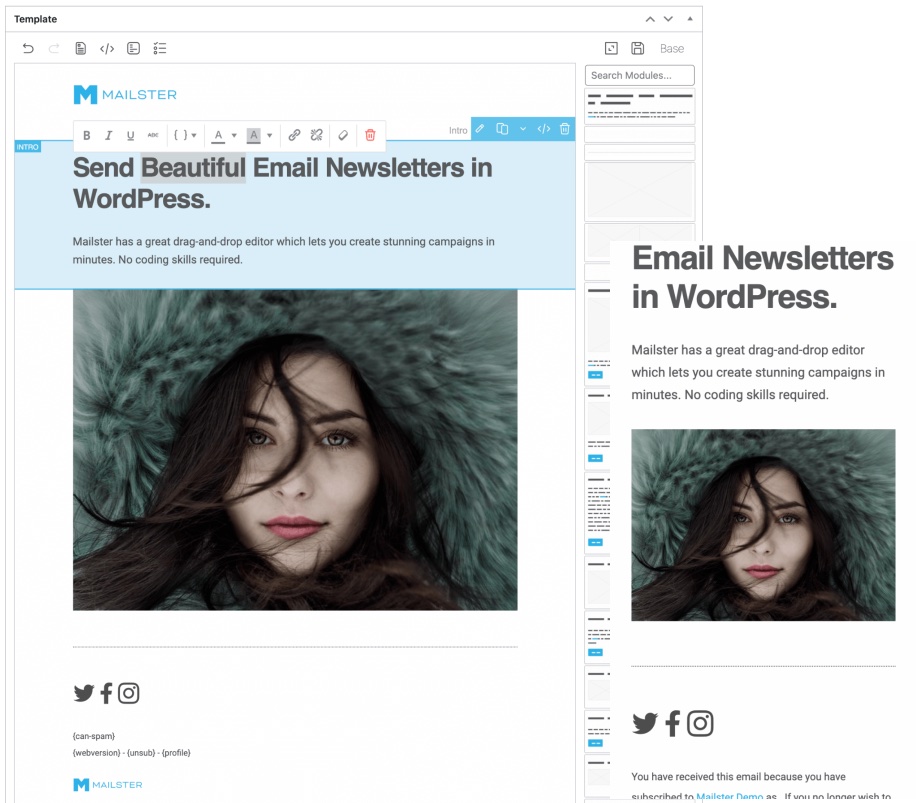Image resolution: width=916 pixels, height=803 pixels.
Task: Undo the last template change
Action: pyautogui.click(x=27, y=48)
